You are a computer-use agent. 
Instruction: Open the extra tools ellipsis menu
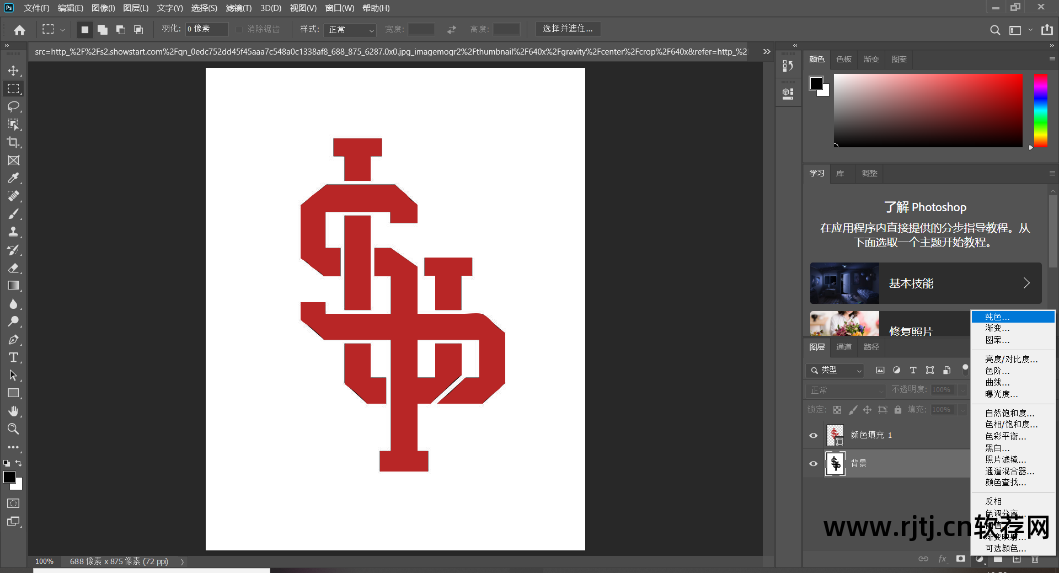click(x=13, y=447)
